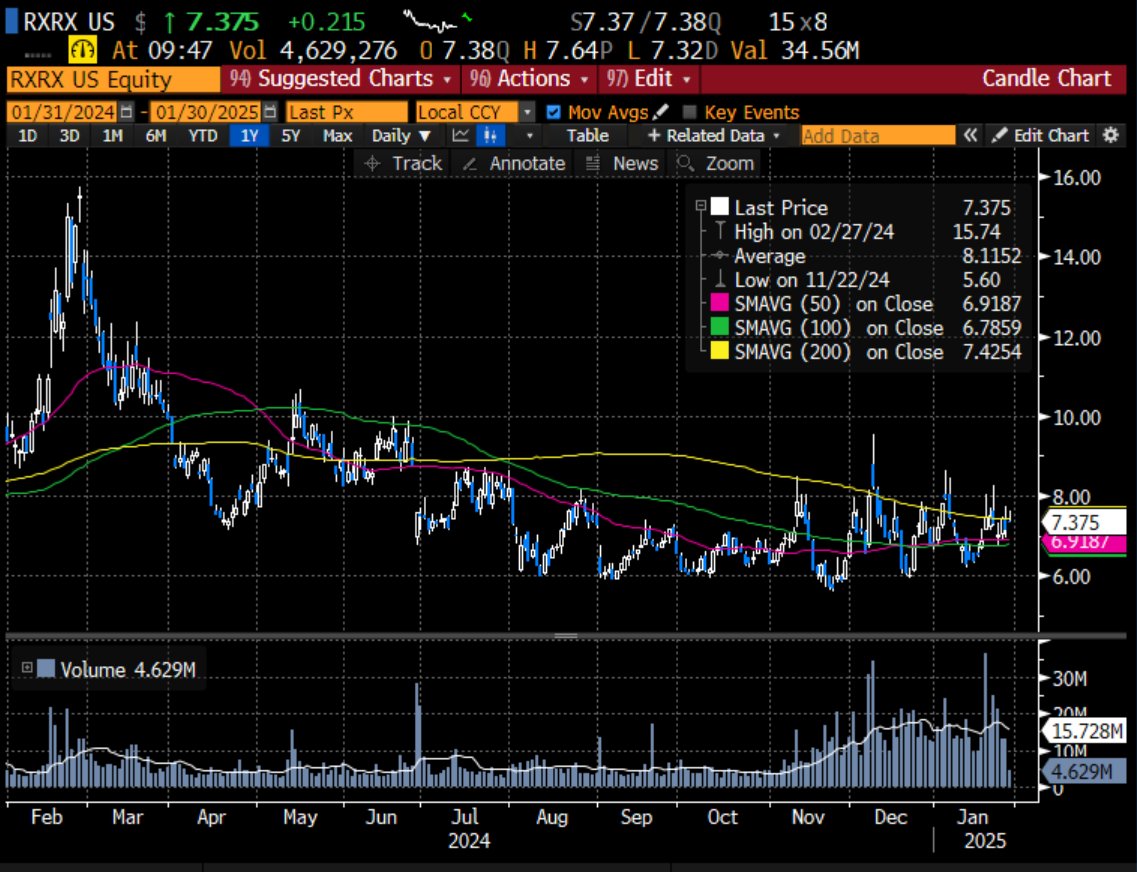Image resolution: width=1137 pixels, height=872 pixels.
Task: Click the Add Data input field
Action: point(878,136)
